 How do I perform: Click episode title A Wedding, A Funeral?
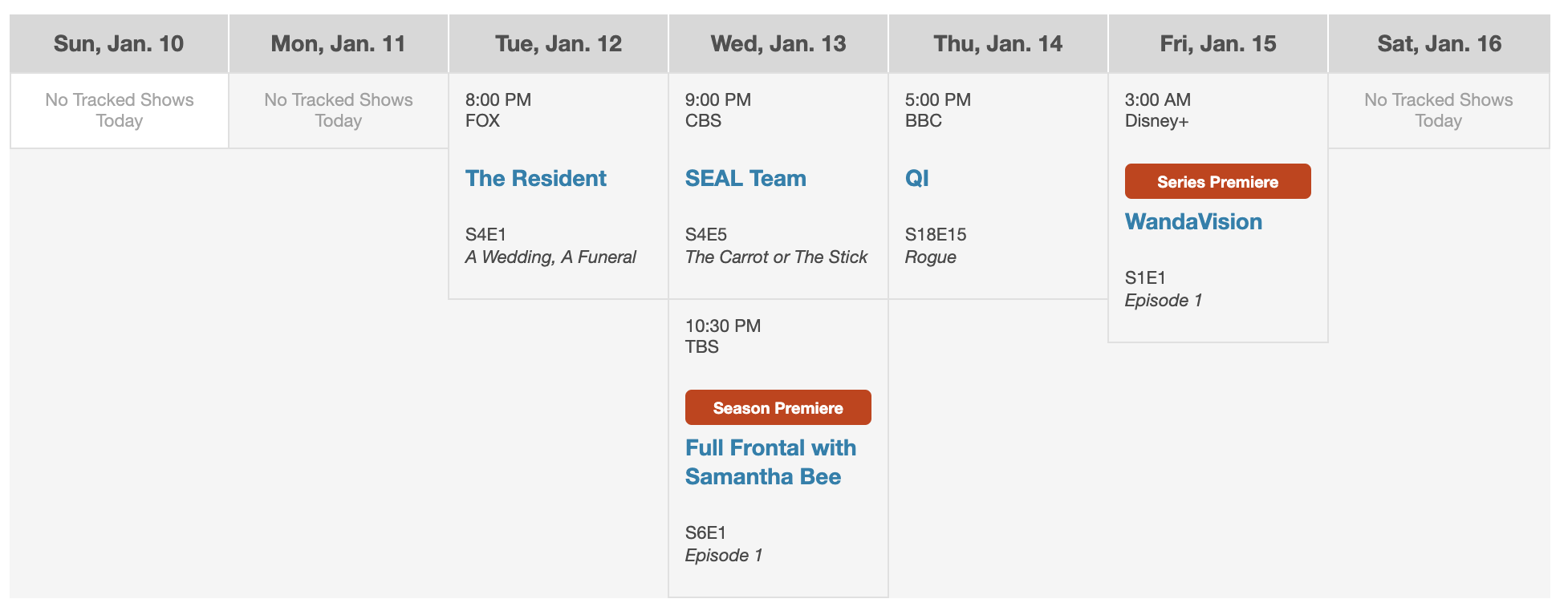550,257
